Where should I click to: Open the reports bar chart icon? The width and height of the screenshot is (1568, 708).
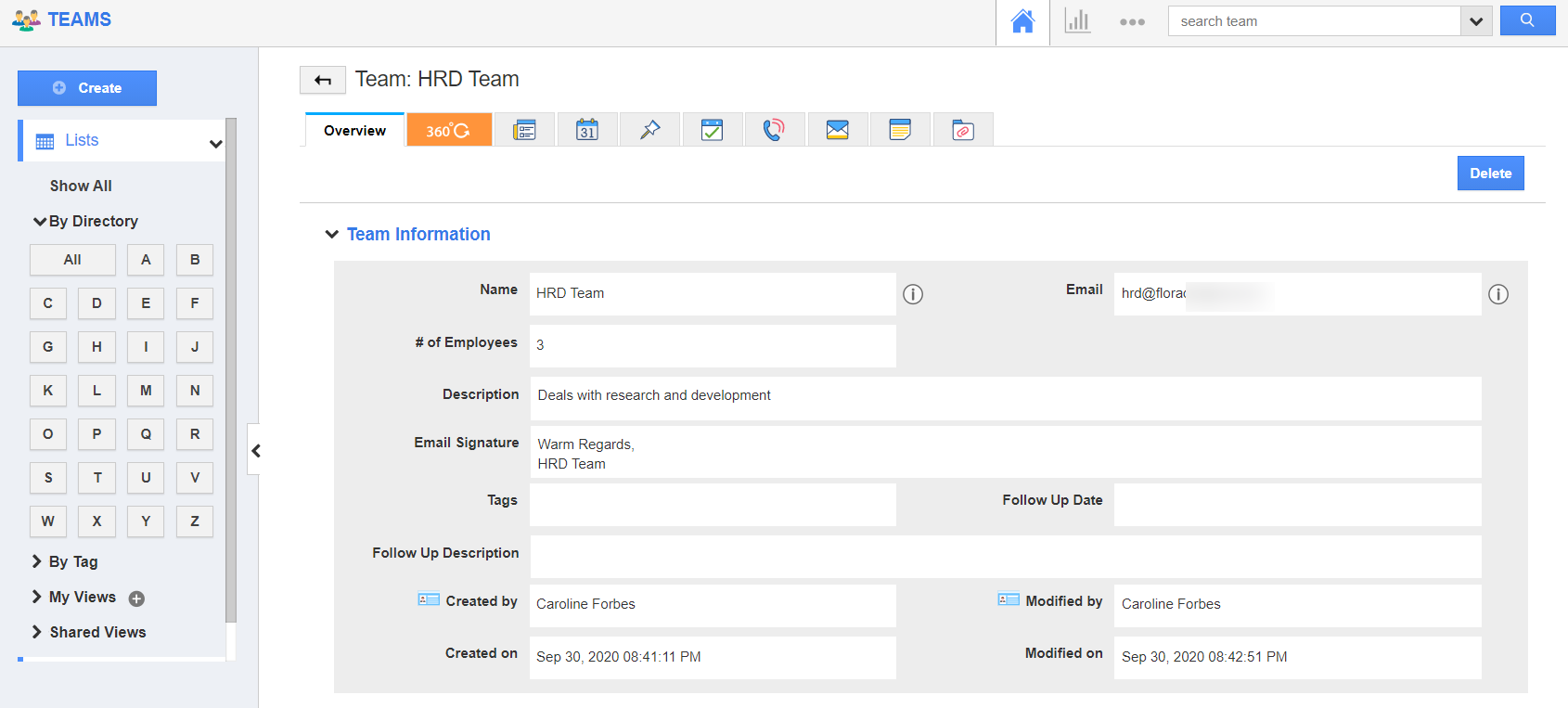tap(1077, 21)
